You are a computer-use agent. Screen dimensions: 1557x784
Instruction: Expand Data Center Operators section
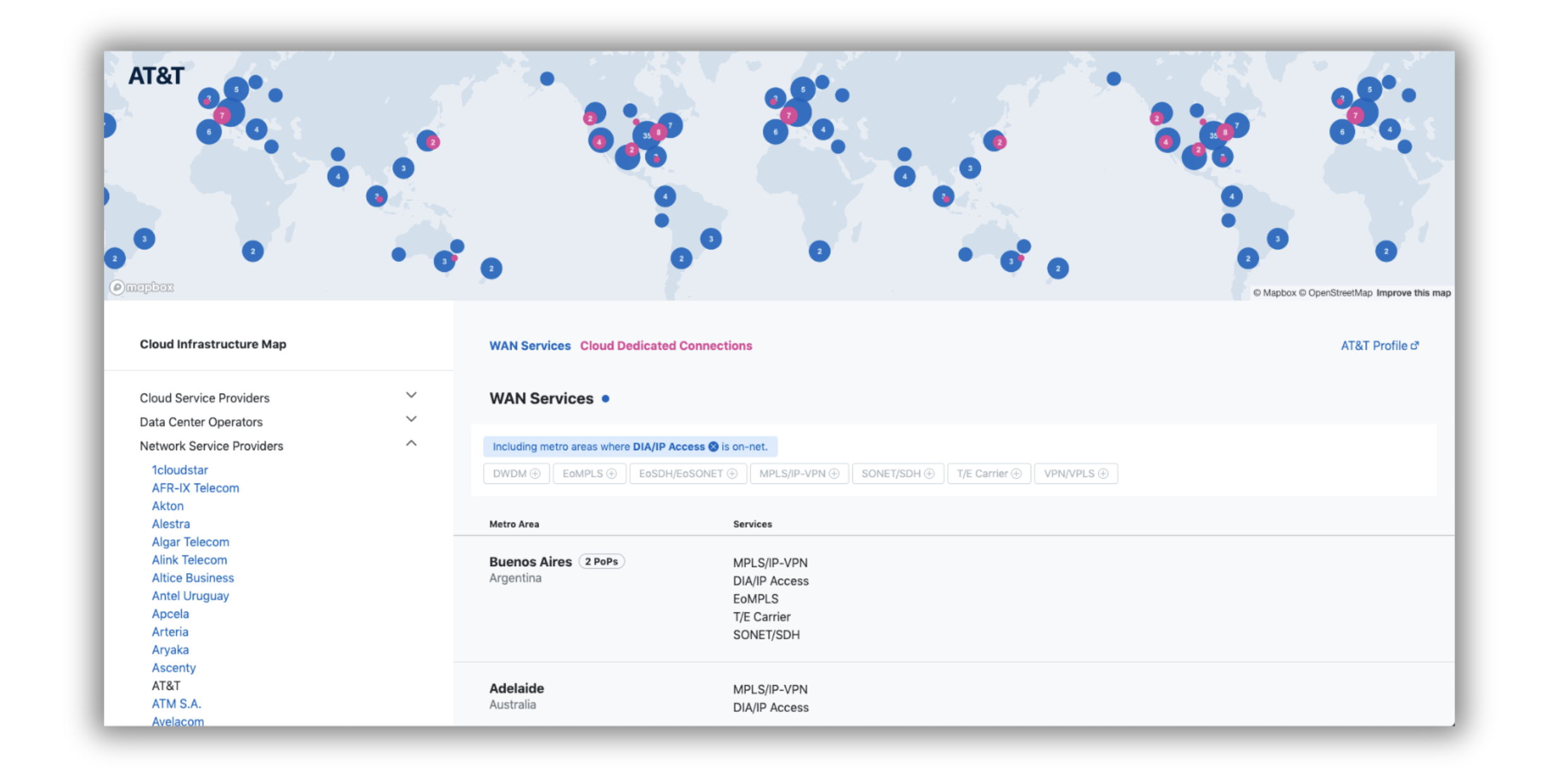pos(411,419)
